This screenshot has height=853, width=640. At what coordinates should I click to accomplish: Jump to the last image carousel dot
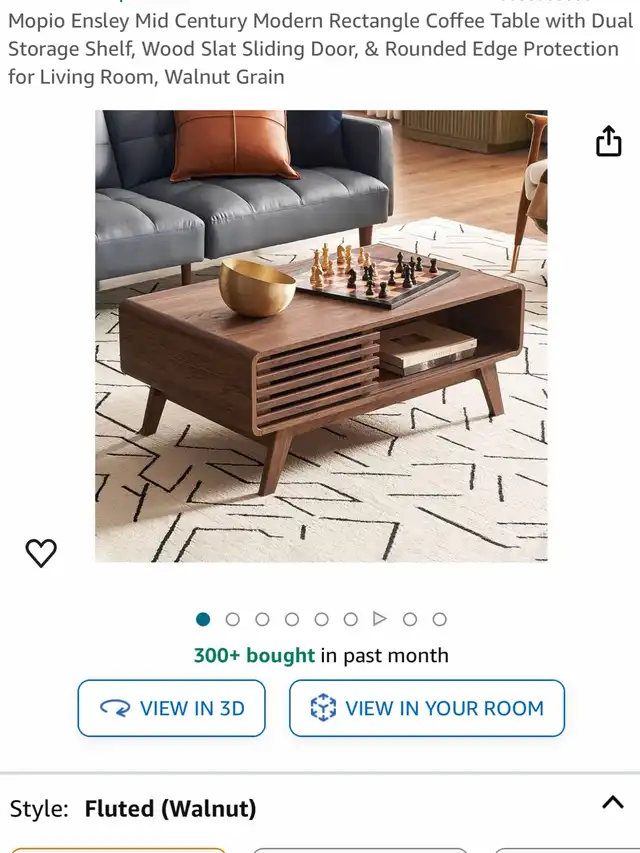click(x=440, y=619)
